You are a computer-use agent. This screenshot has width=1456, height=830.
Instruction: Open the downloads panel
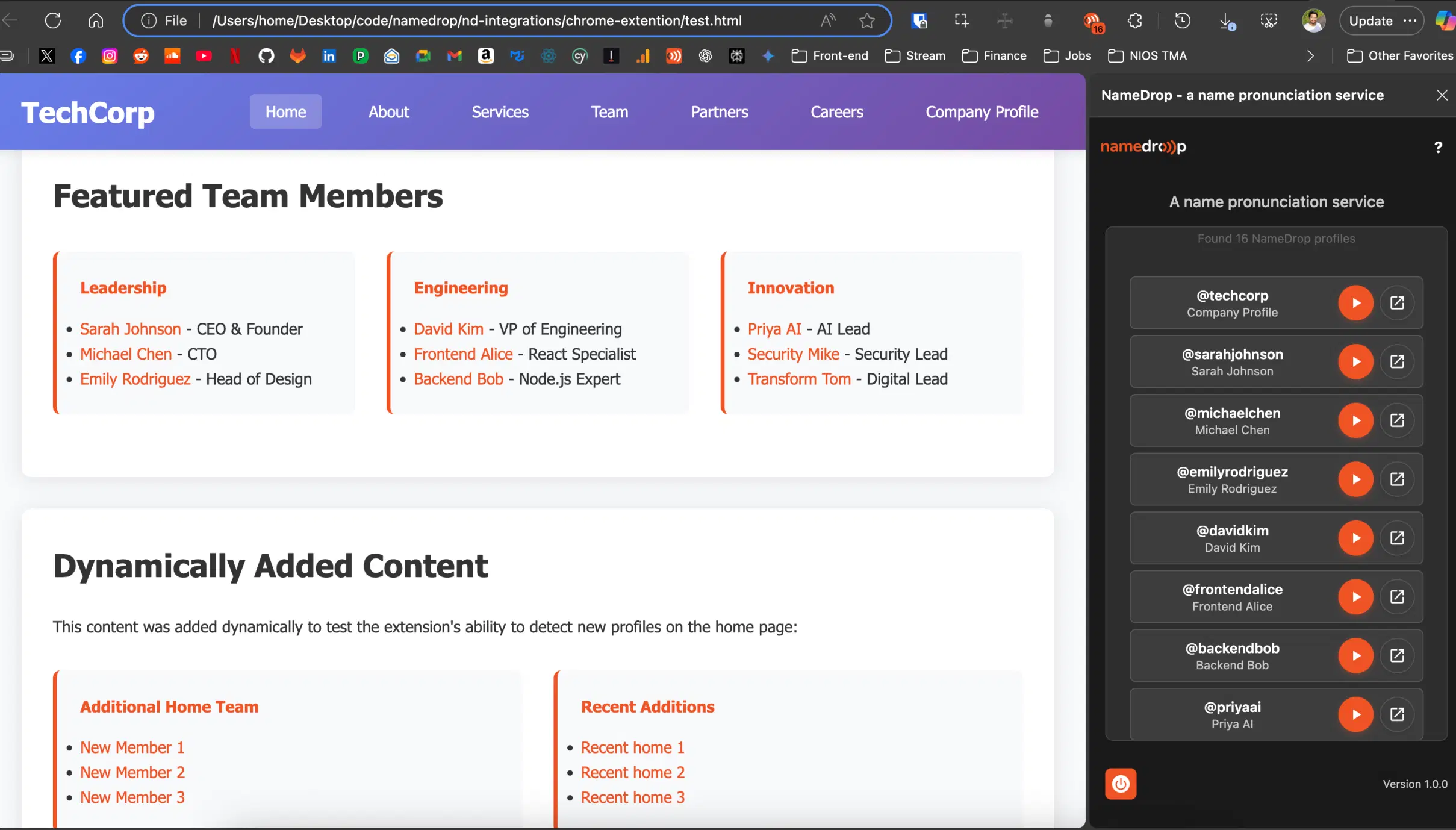(x=1227, y=22)
